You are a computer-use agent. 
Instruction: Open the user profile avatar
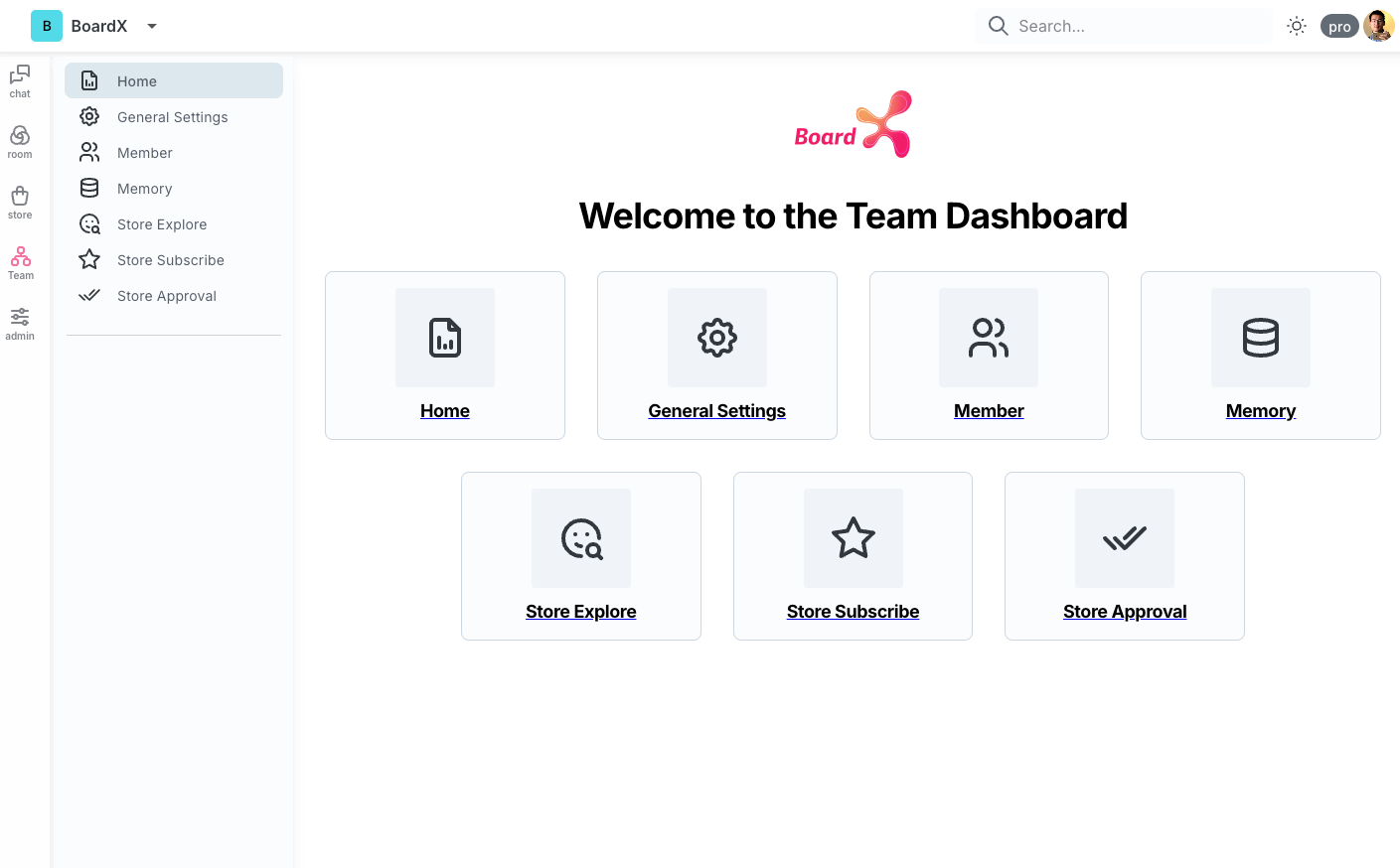click(x=1379, y=26)
